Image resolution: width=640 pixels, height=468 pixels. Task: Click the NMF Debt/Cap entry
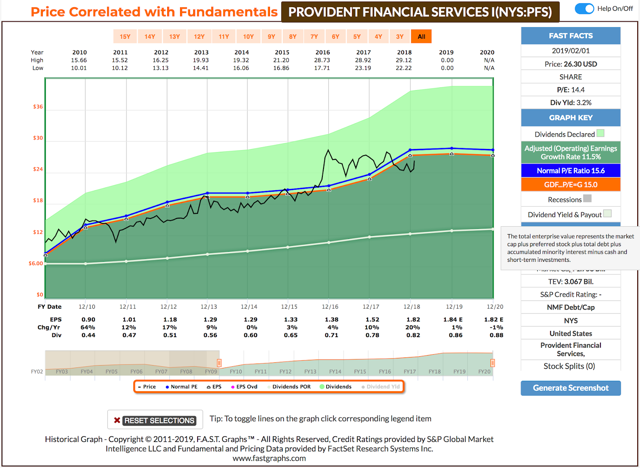[571, 307]
